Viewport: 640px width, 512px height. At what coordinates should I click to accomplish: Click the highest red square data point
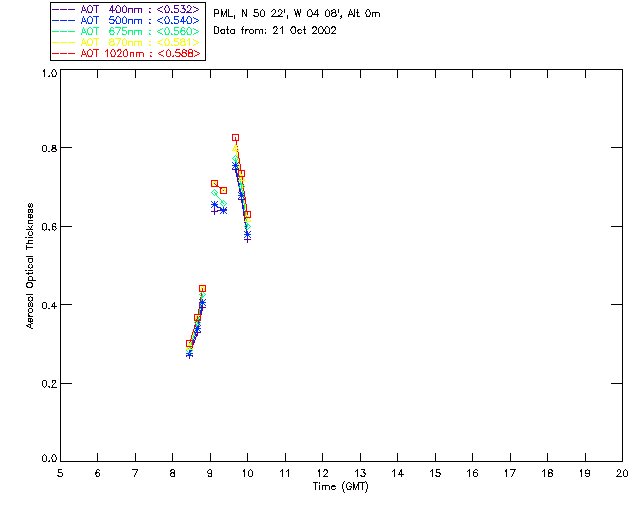(236, 138)
